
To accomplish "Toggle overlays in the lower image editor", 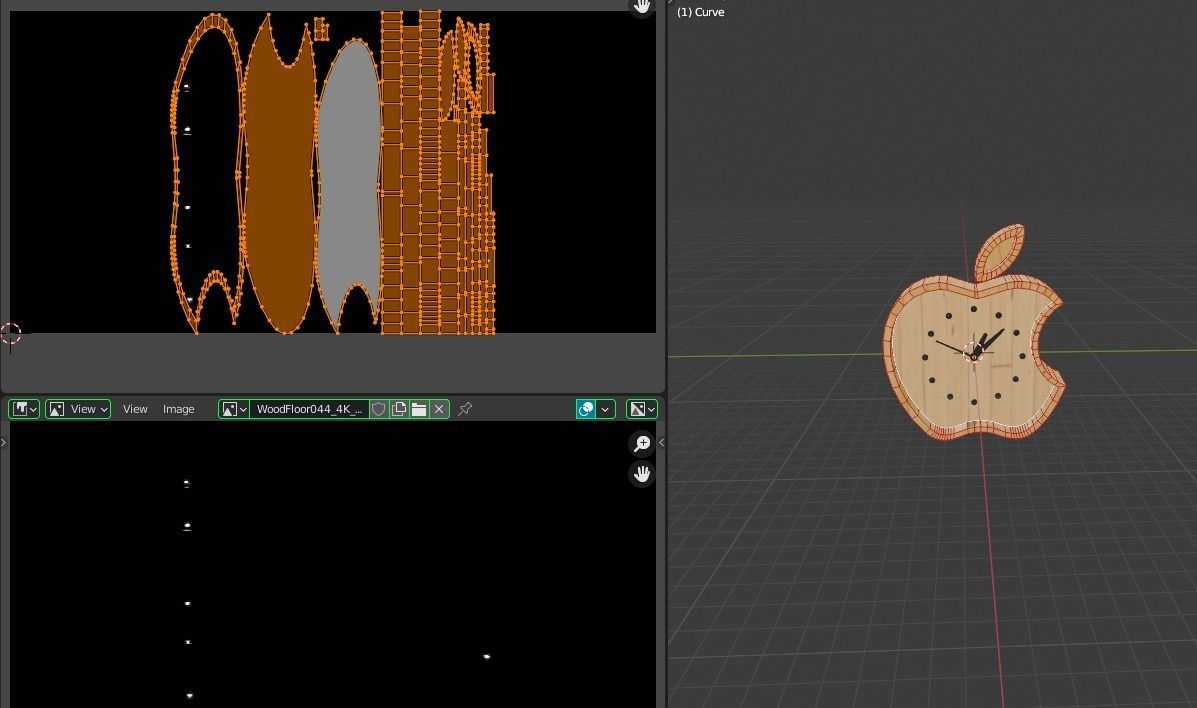I will point(586,409).
